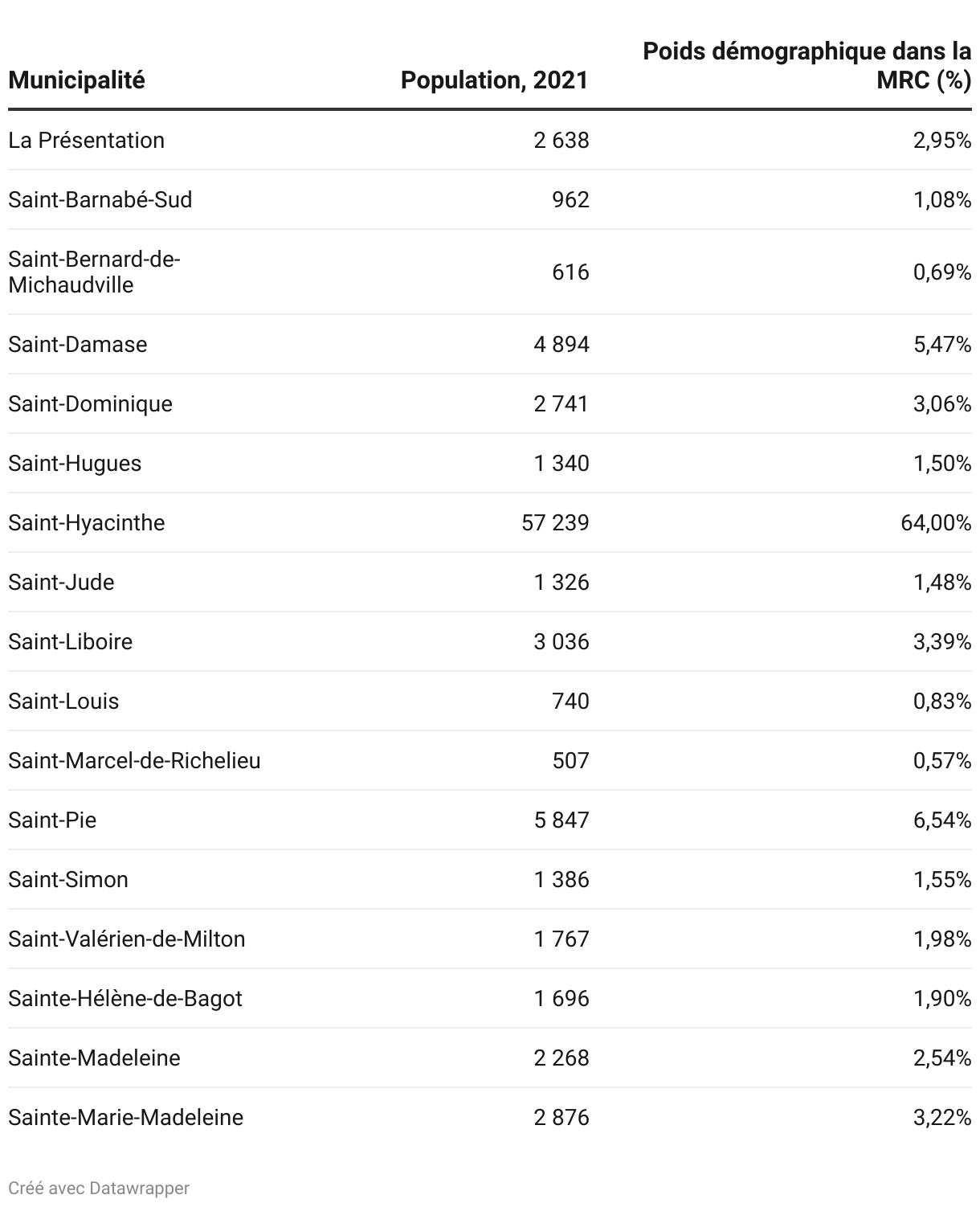Click the Municipalité column header
The height and width of the screenshot is (1207, 980).
(x=77, y=80)
